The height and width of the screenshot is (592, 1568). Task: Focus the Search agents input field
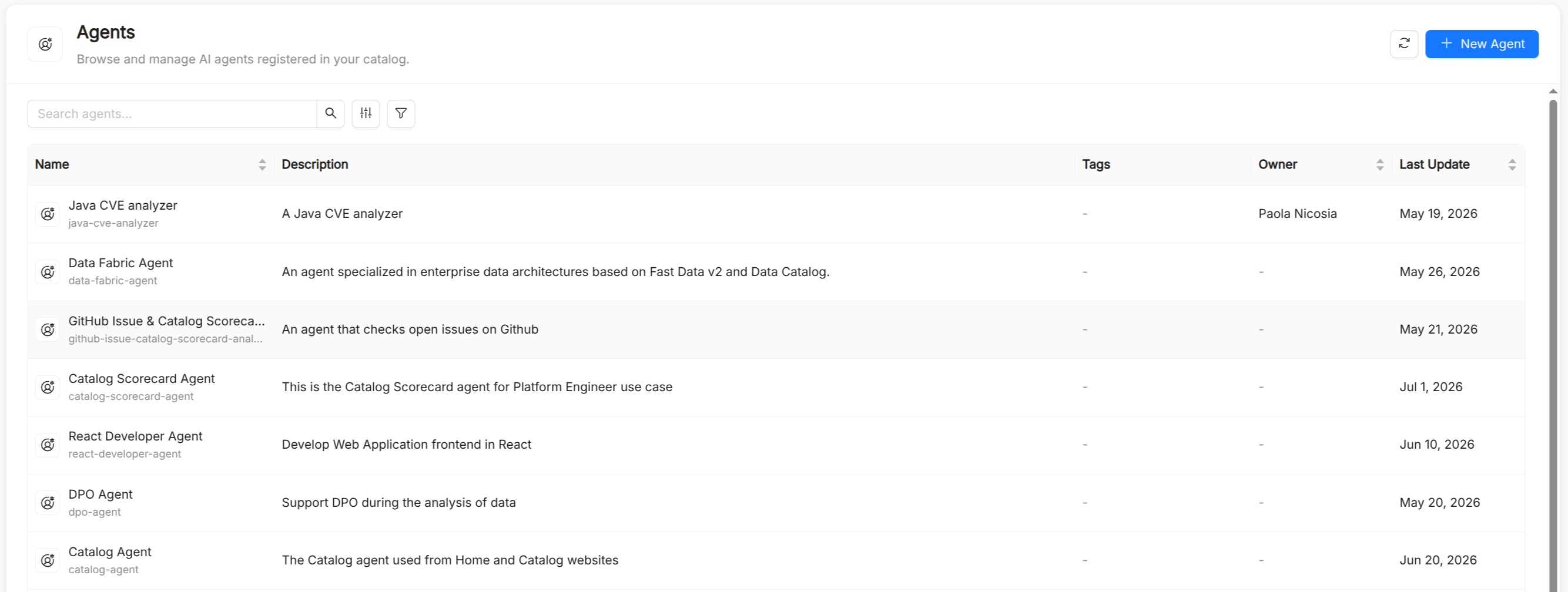click(x=172, y=114)
